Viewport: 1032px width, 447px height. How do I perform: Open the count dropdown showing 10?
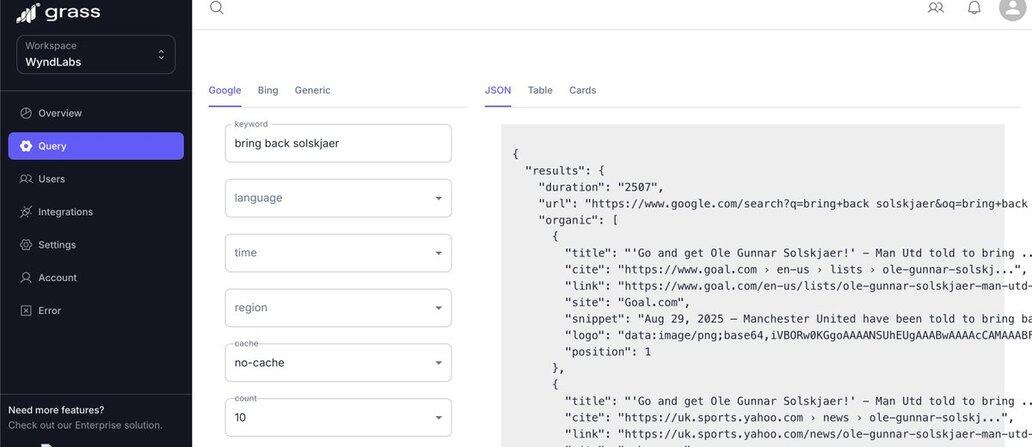pos(338,417)
